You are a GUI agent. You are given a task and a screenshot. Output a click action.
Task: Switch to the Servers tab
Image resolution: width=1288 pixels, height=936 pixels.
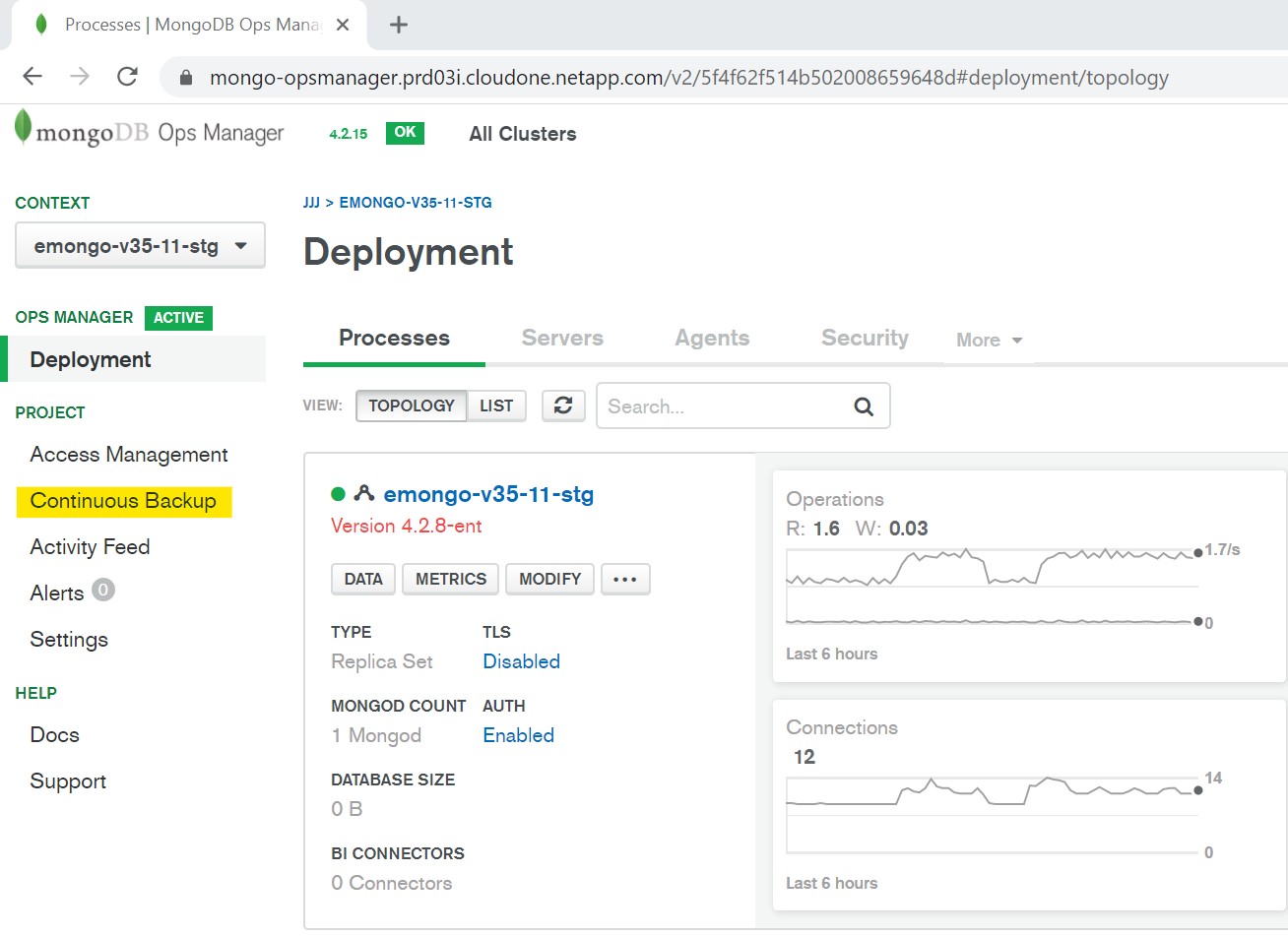pos(562,338)
